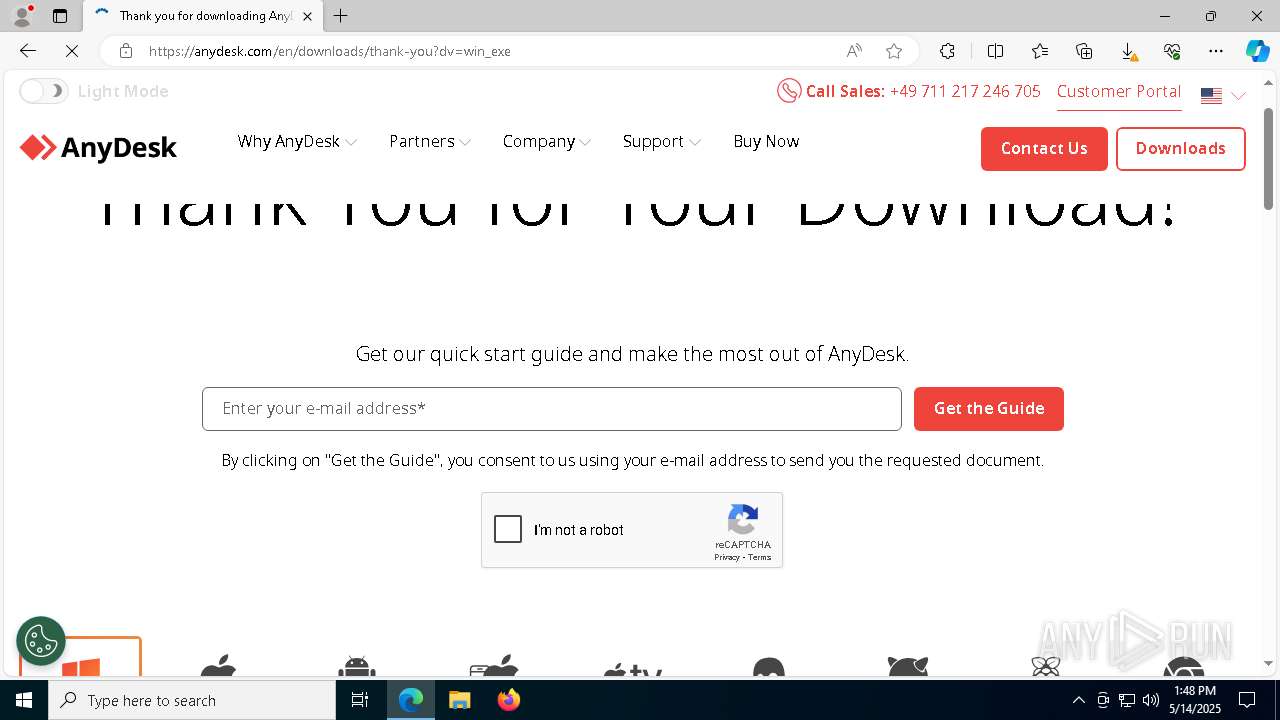Image resolution: width=1280 pixels, height=720 pixels.
Task: Expand the Company menu
Action: tap(547, 142)
